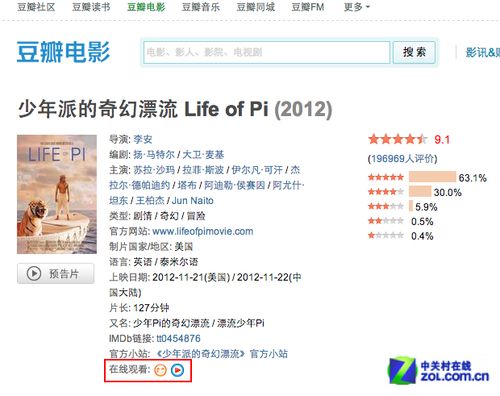Open the 影讯 link beside search
Image resolution: width=500 pixels, height=396 pixels.
tap(482, 52)
